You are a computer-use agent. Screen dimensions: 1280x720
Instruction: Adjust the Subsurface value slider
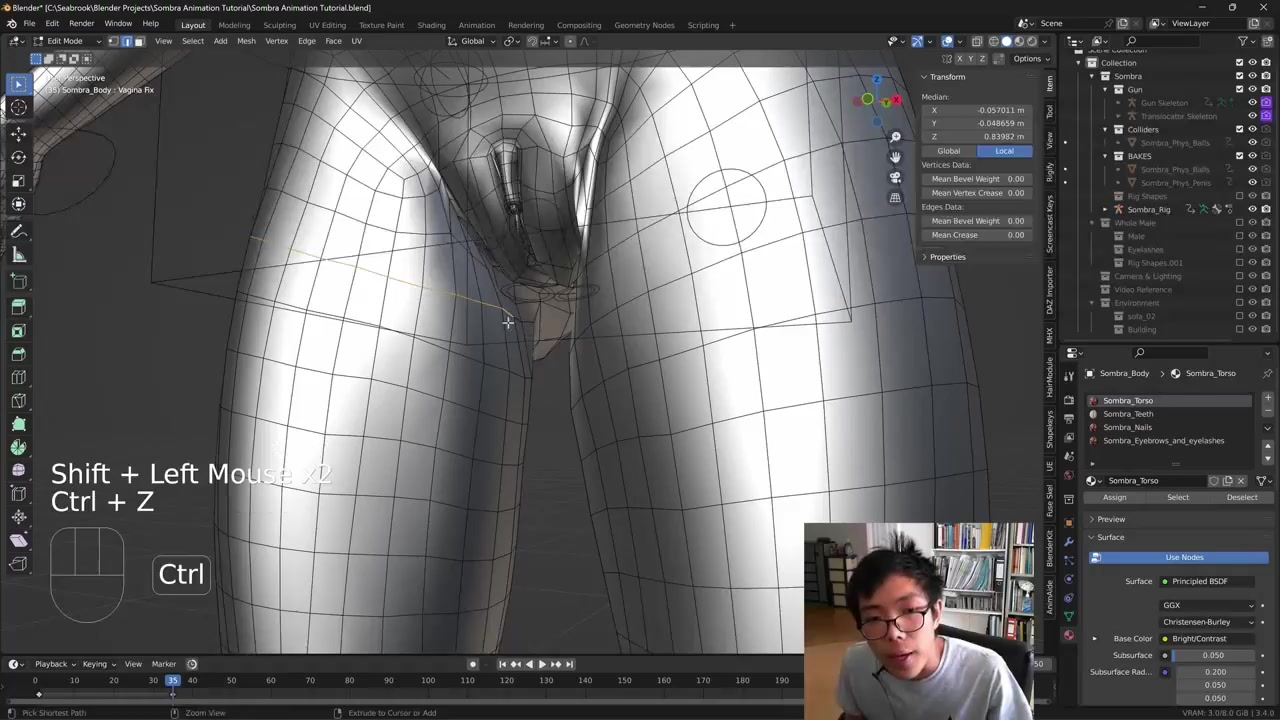click(x=1213, y=655)
